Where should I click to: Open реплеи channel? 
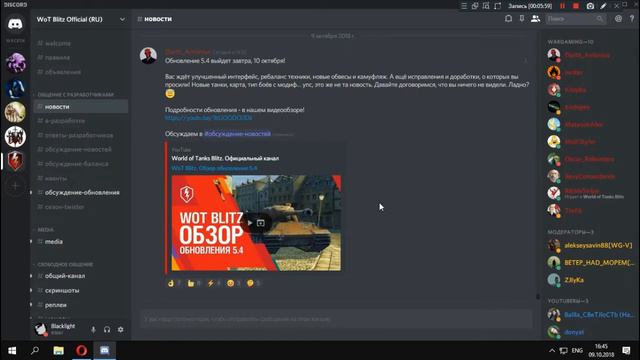point(81,305)
